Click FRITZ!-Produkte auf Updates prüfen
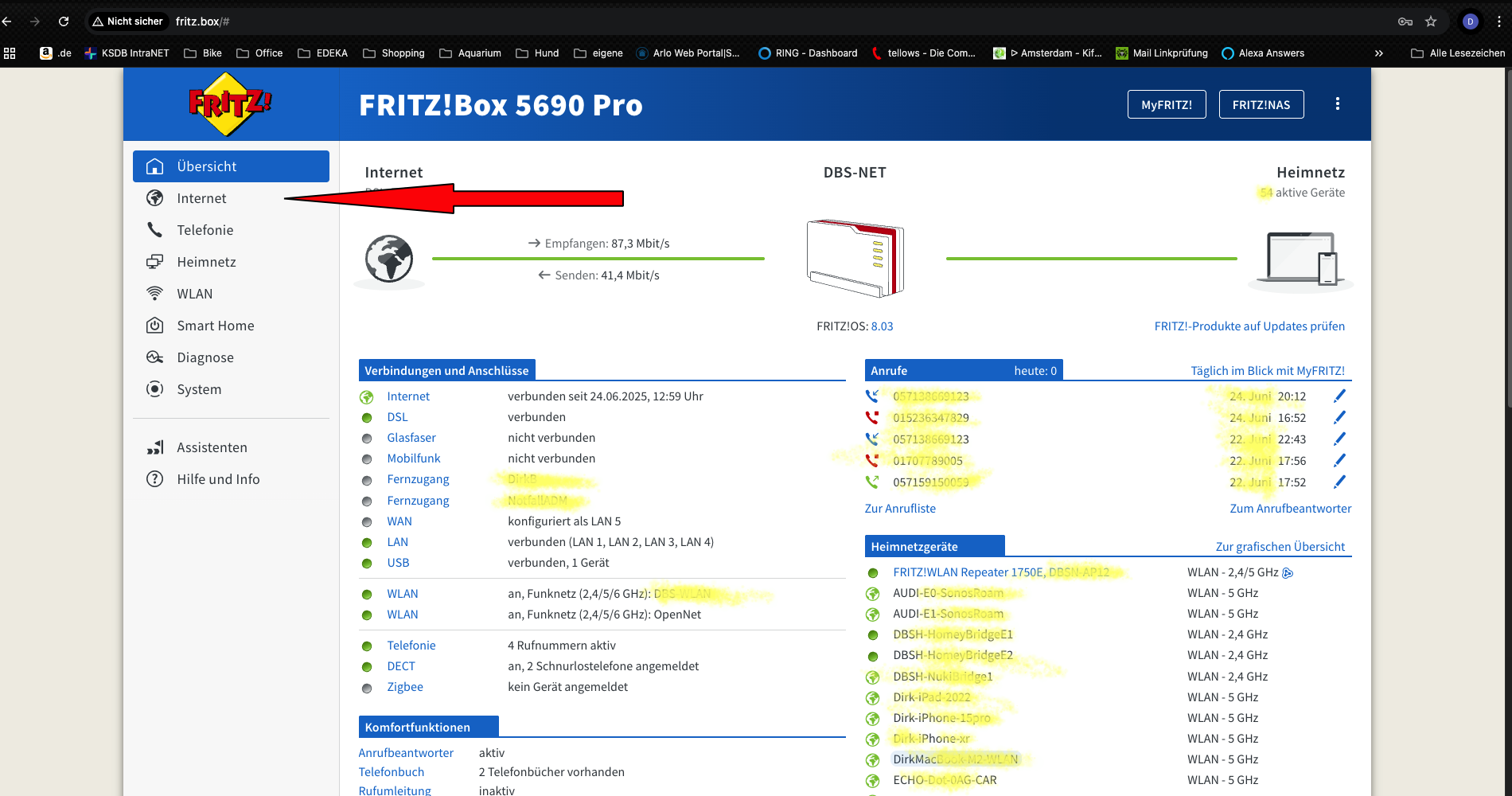This screenshot has height=796, width=1512. [1249, 326]
